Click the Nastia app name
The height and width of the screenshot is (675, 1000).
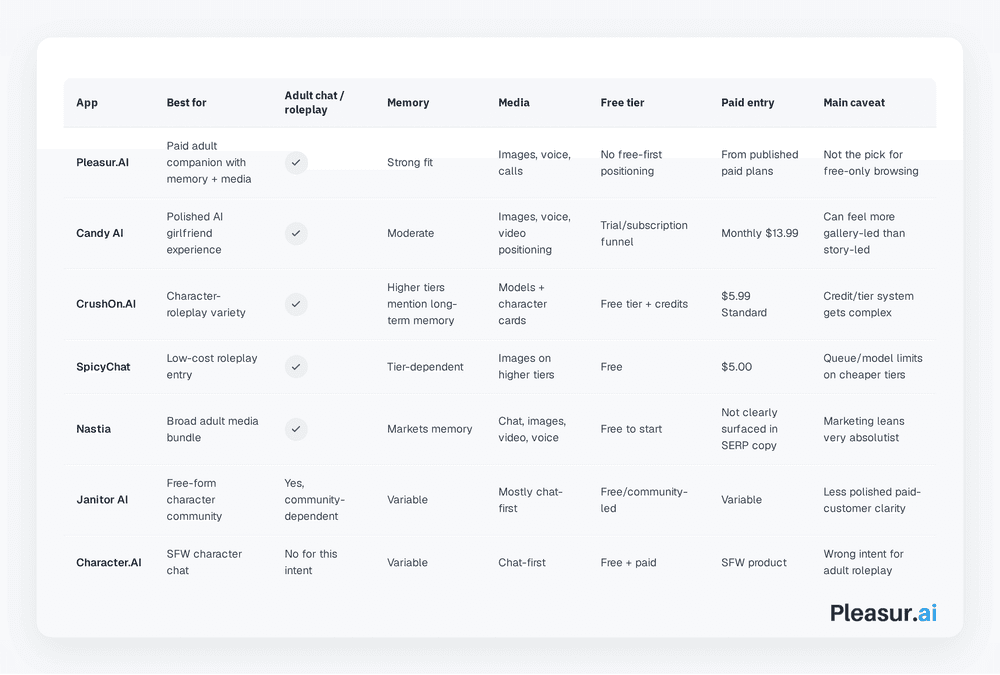93,429
